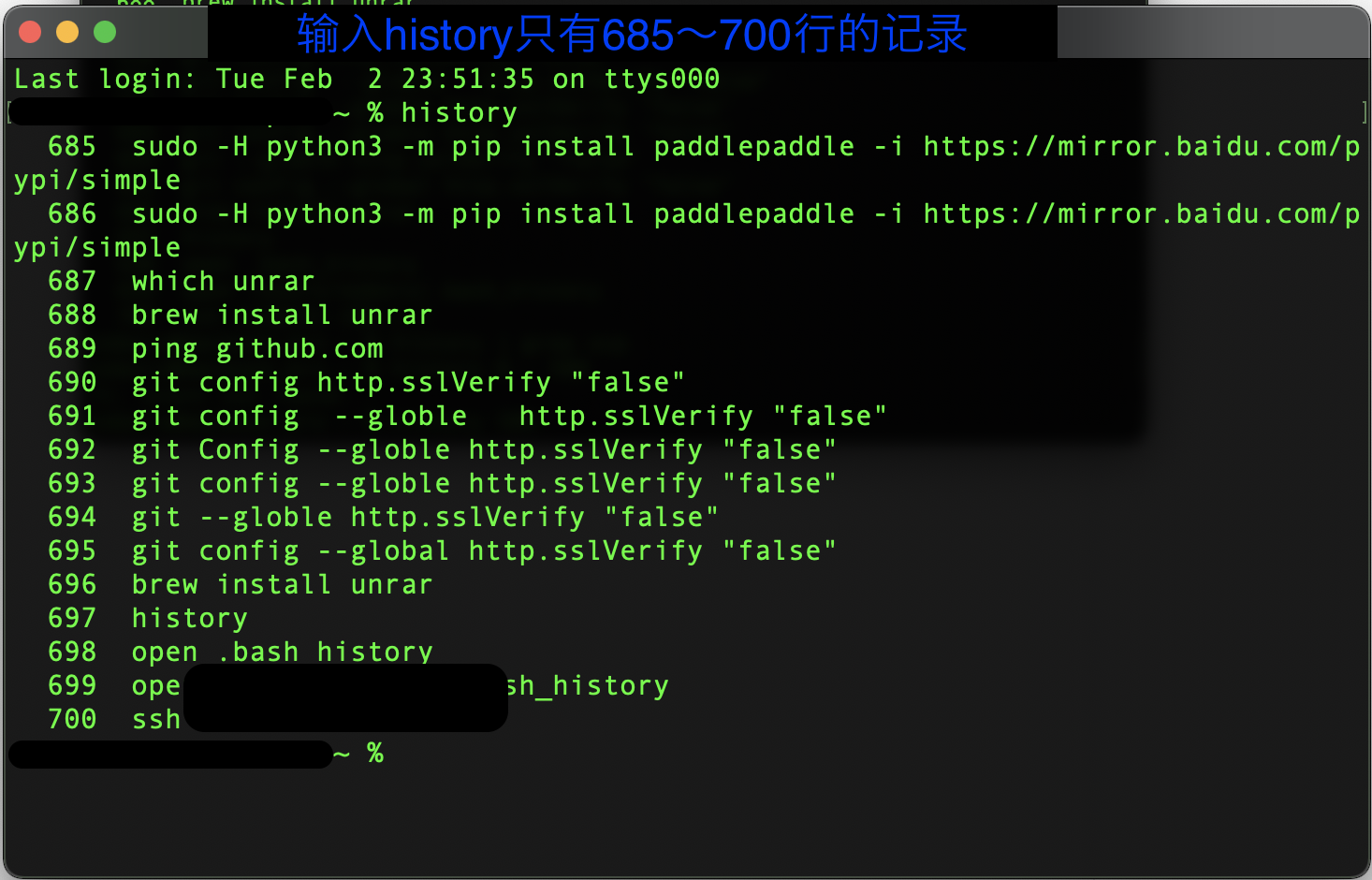Click 'brew install unrar' on line 688
Screen dimensions: 1372x880
click(x=281, y=315)
